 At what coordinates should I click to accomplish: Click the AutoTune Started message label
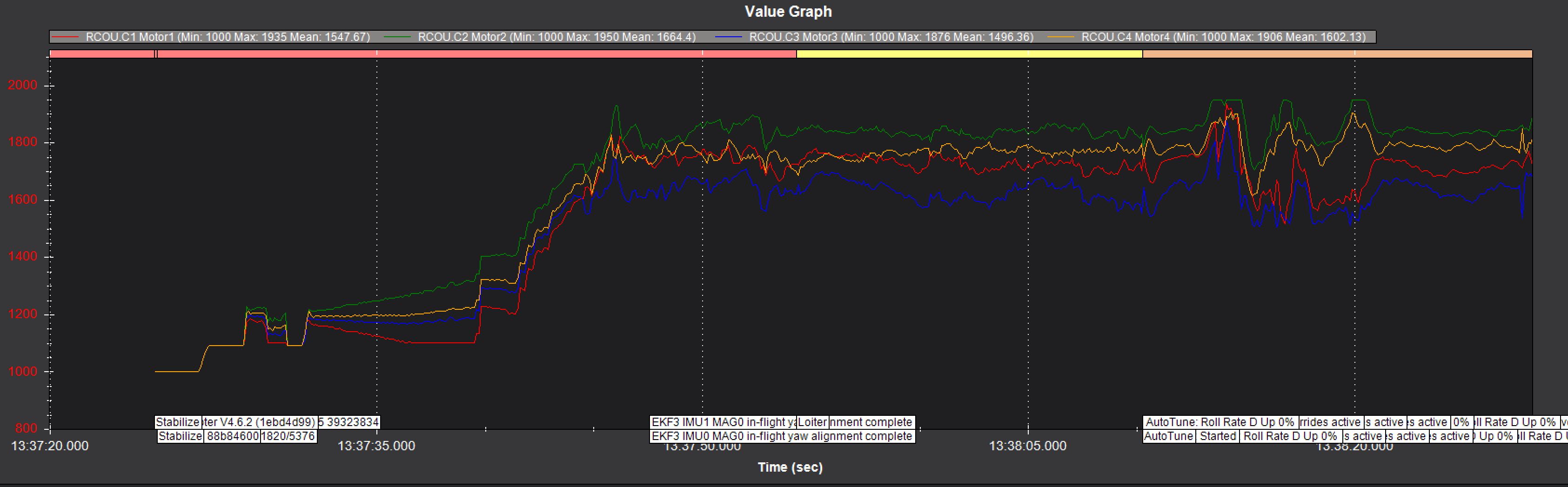coord(1218,436)
